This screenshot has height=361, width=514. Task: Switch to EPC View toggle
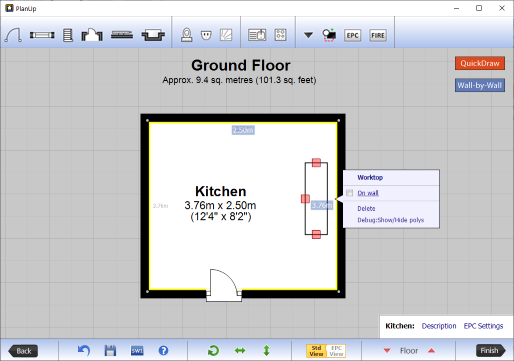(336, 351)
